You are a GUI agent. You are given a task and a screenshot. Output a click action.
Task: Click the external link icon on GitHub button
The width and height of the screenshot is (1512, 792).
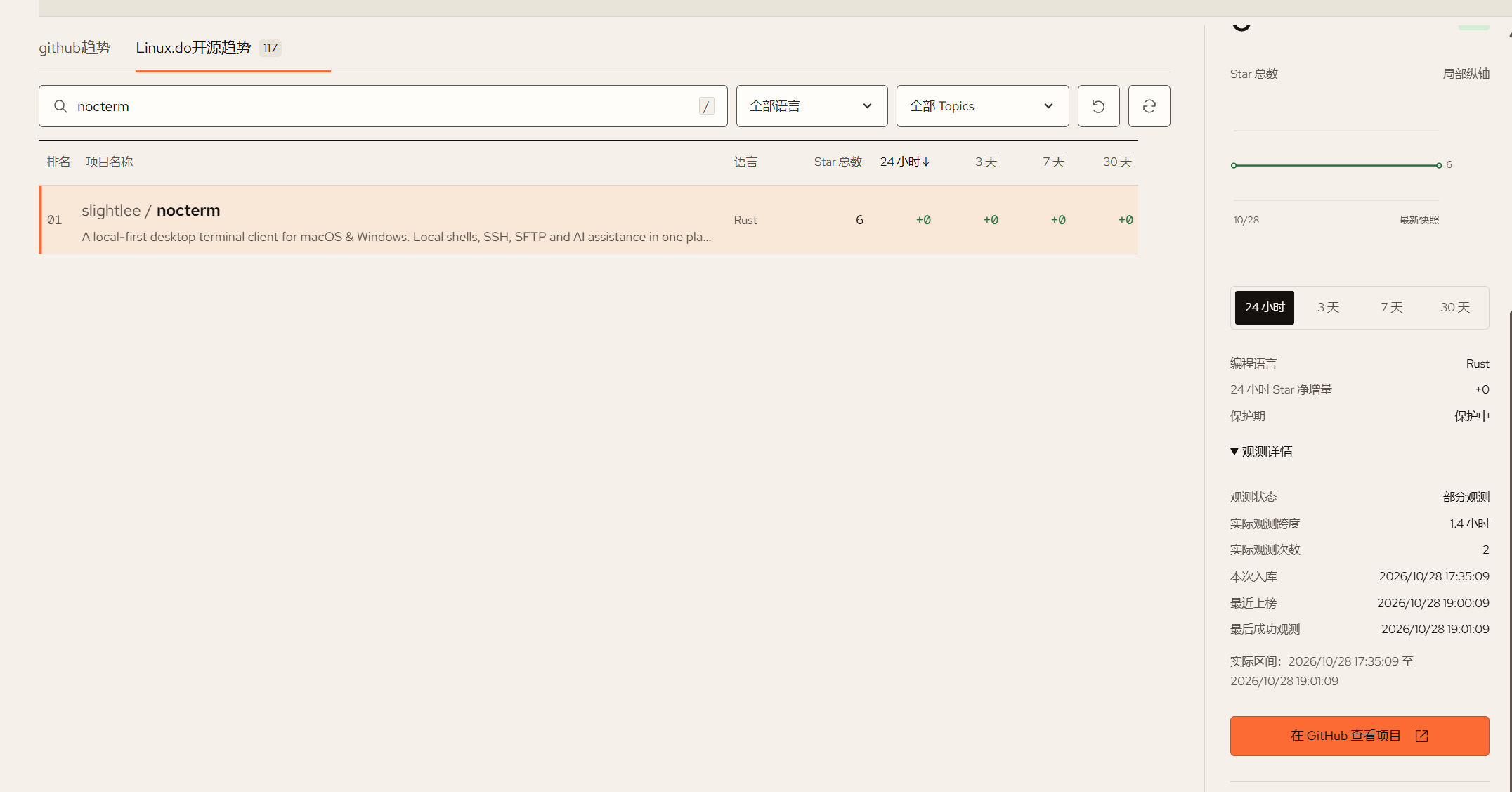1421,736
